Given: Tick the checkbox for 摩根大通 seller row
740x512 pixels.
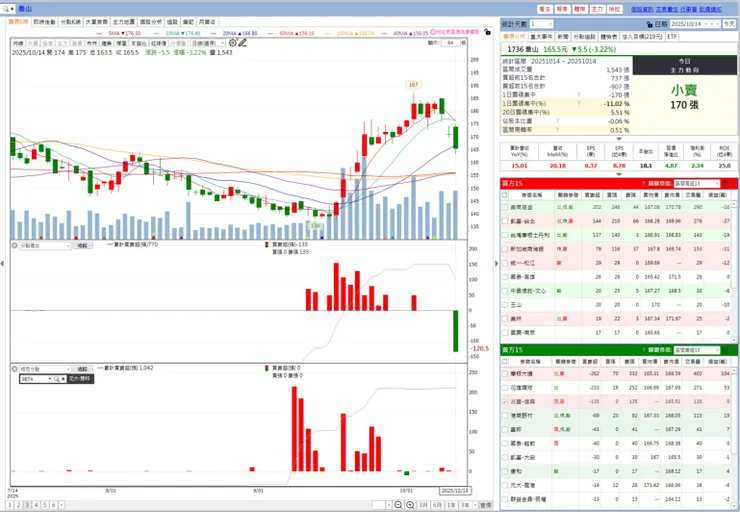Looking at the screenshot, I should (x=505, y=374).
